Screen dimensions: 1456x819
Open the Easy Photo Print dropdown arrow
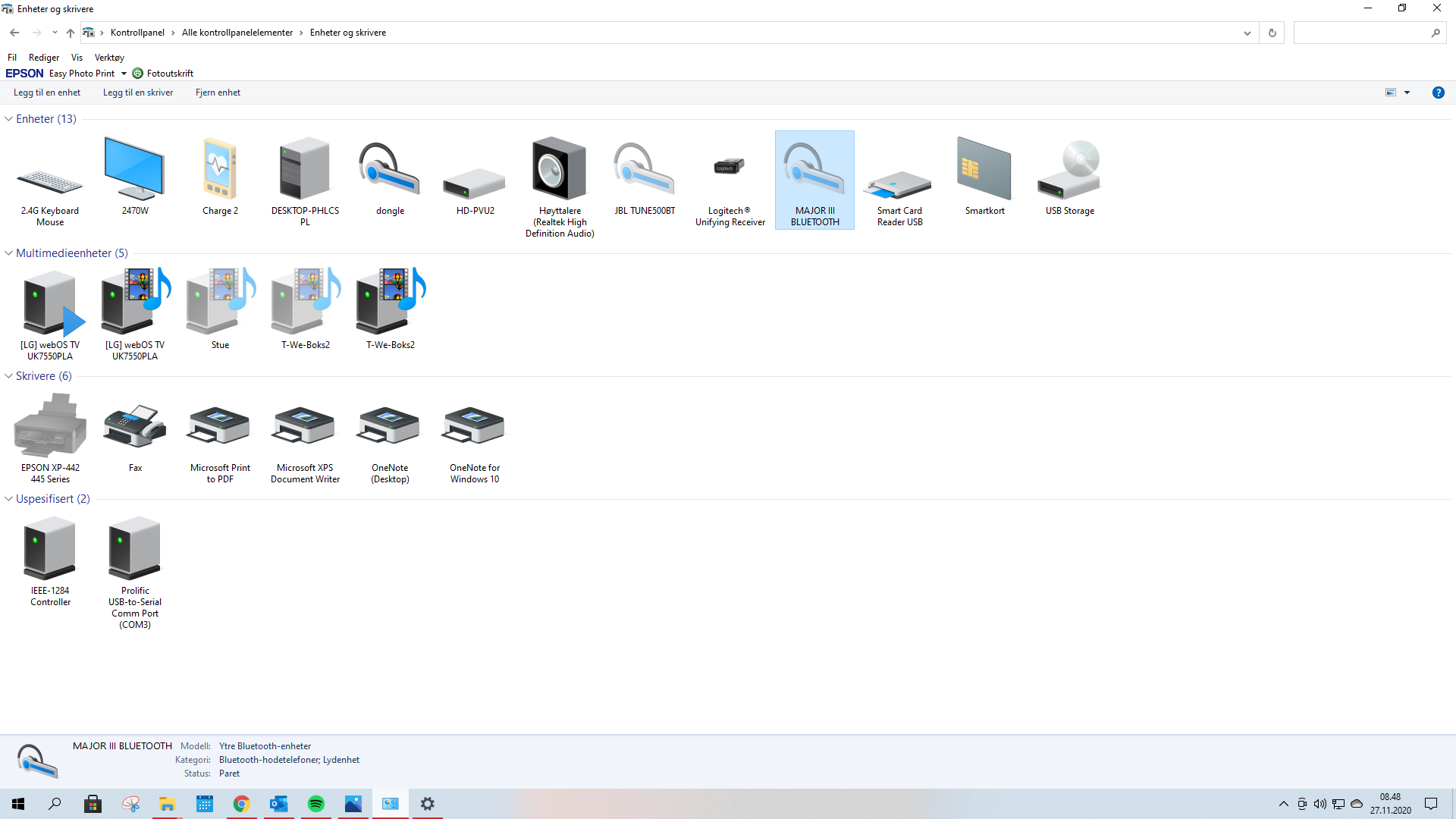click(124, 74)
